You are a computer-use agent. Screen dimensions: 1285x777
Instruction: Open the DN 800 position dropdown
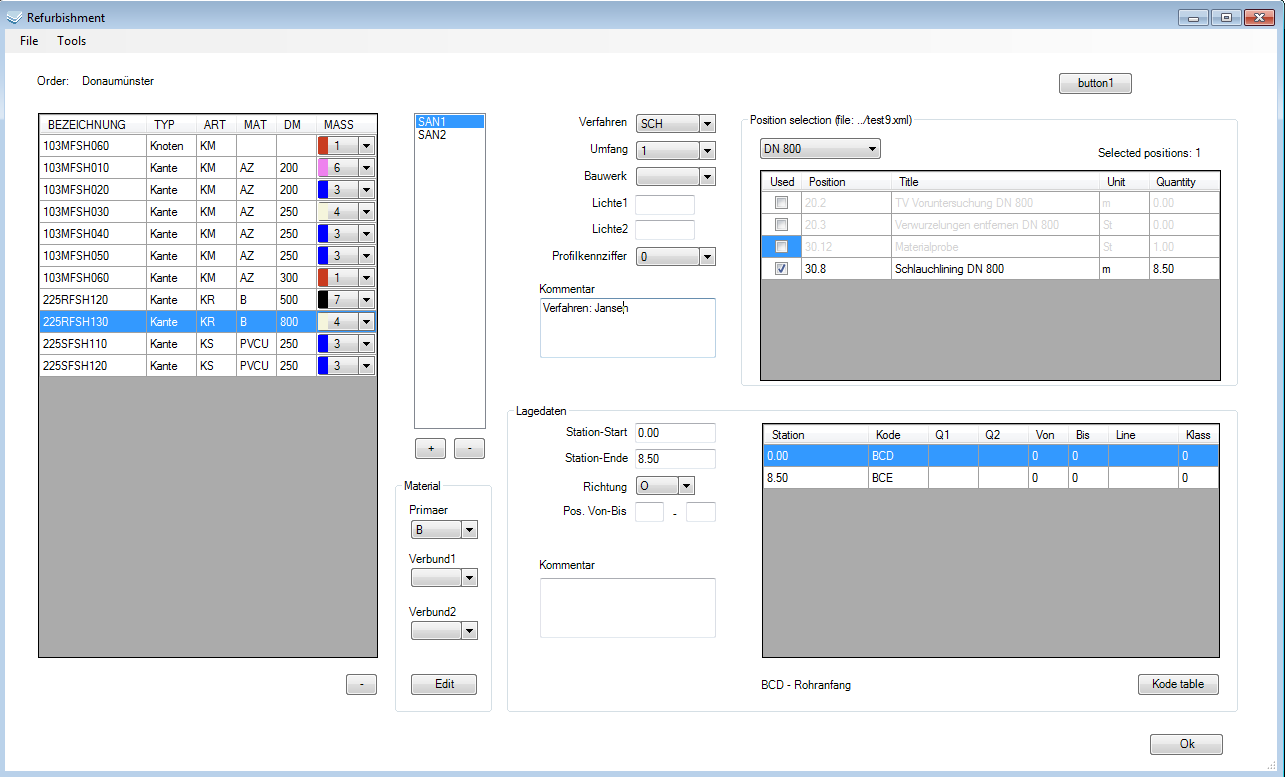(820, 149)
